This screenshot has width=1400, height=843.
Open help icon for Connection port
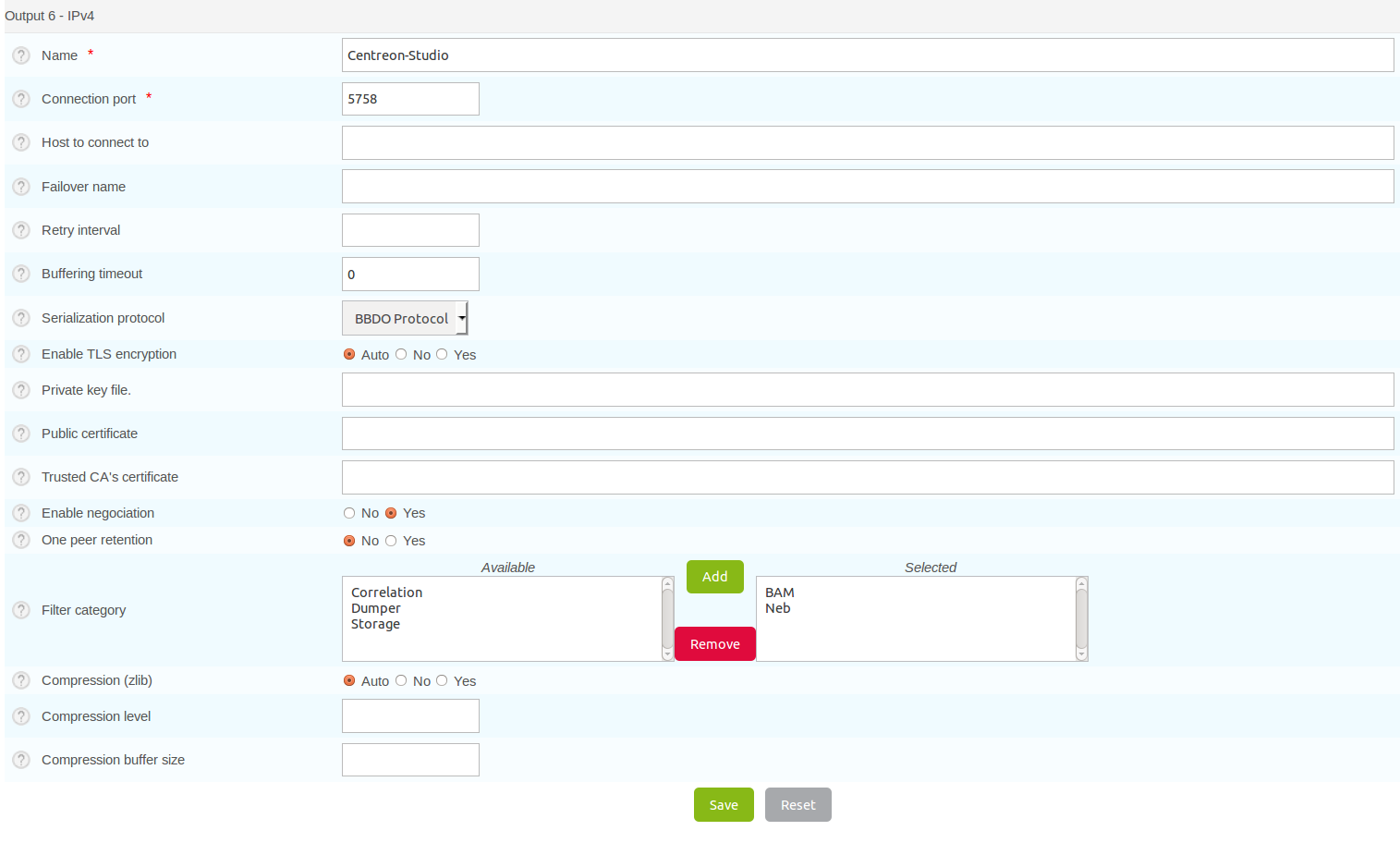[x=21, y=99]
